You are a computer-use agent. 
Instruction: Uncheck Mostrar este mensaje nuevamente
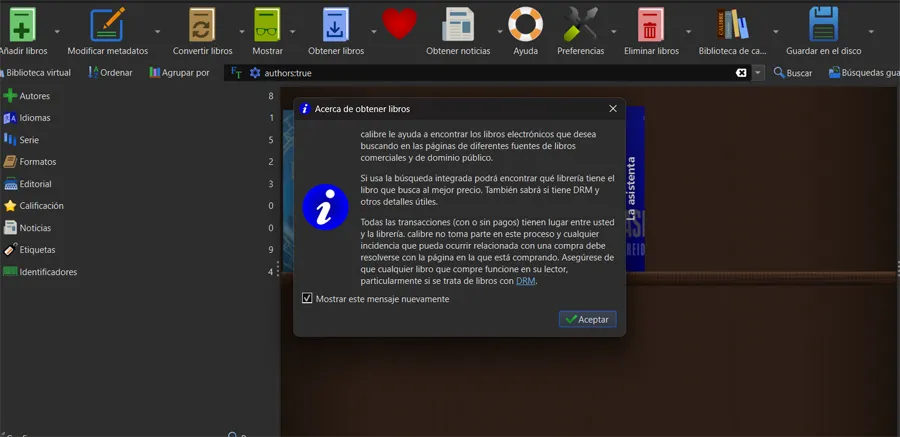[307, 299]
